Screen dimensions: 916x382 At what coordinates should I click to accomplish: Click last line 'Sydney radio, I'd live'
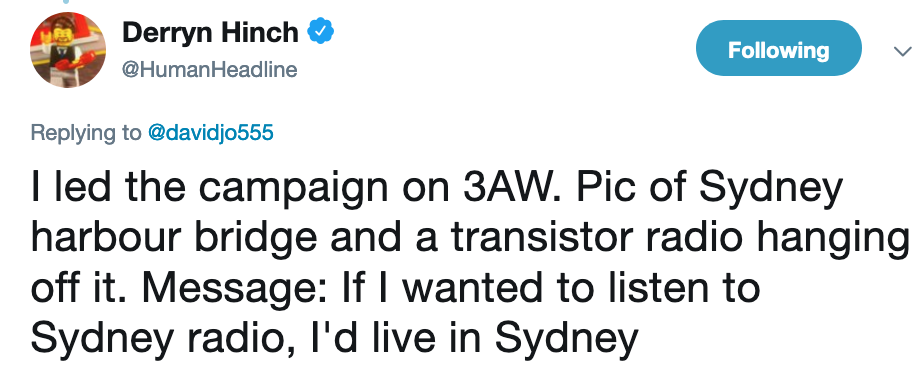334,339
